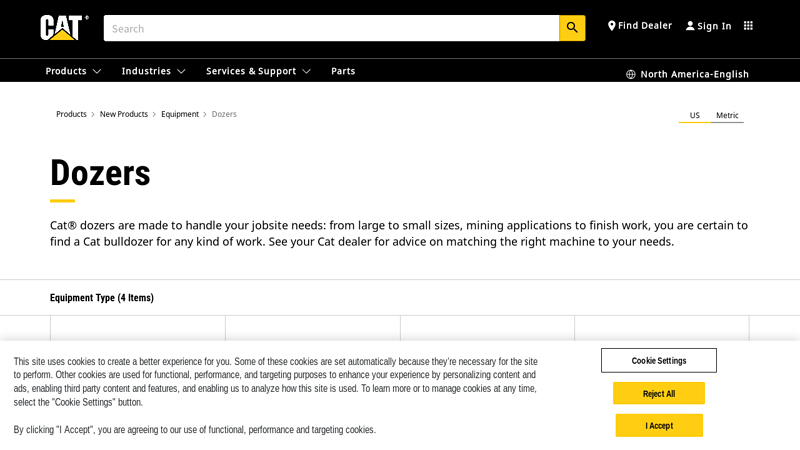This screenshot has width=800, height=450.
Task: Click the globe region icon
Action: pos(631,74)
